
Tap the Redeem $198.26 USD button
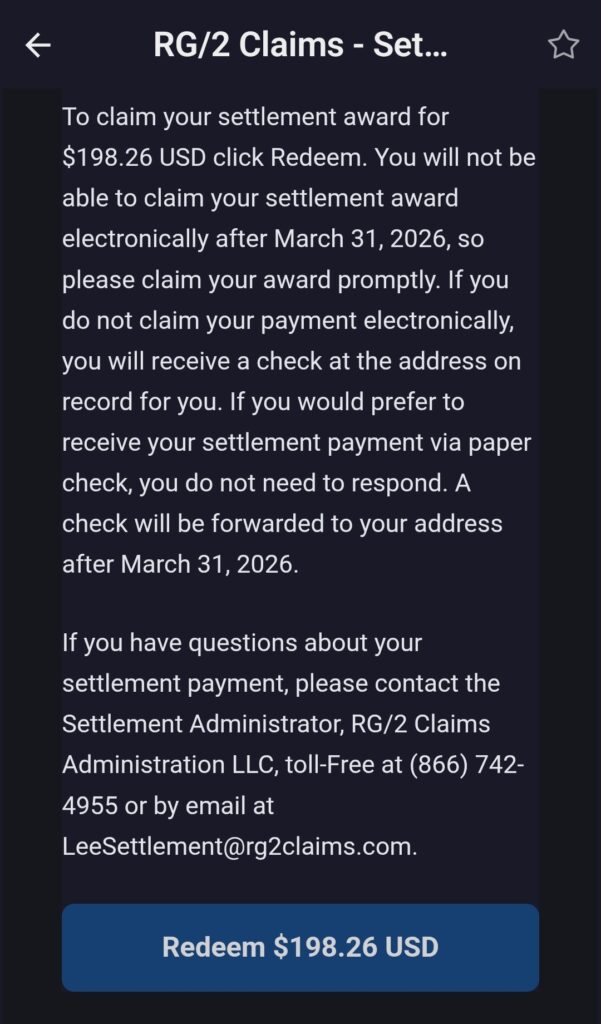(300, 947)
